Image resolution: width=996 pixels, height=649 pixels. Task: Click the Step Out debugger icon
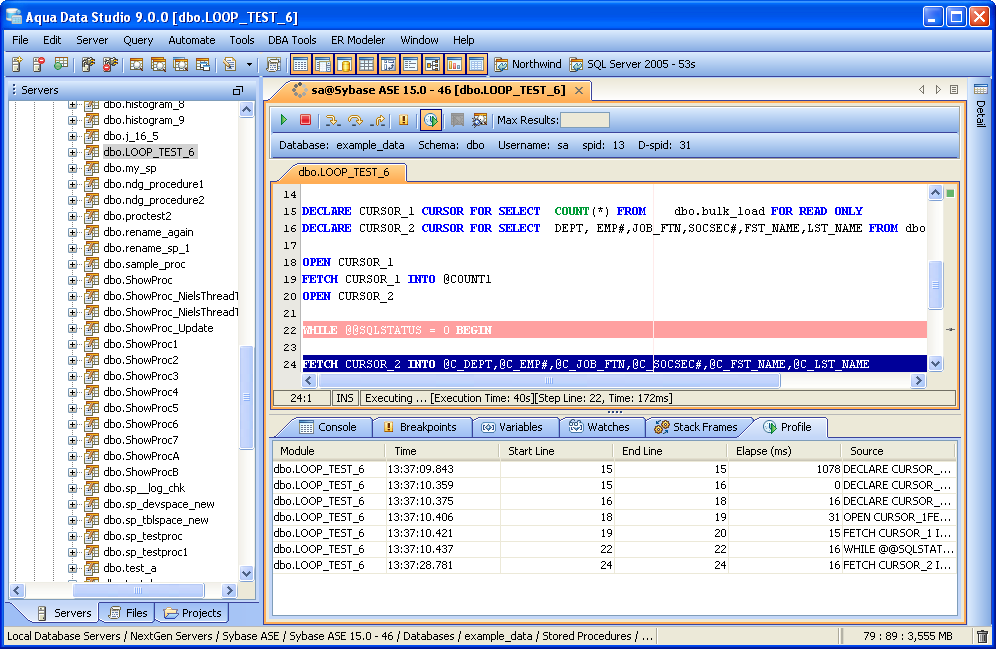coord(377,120)
